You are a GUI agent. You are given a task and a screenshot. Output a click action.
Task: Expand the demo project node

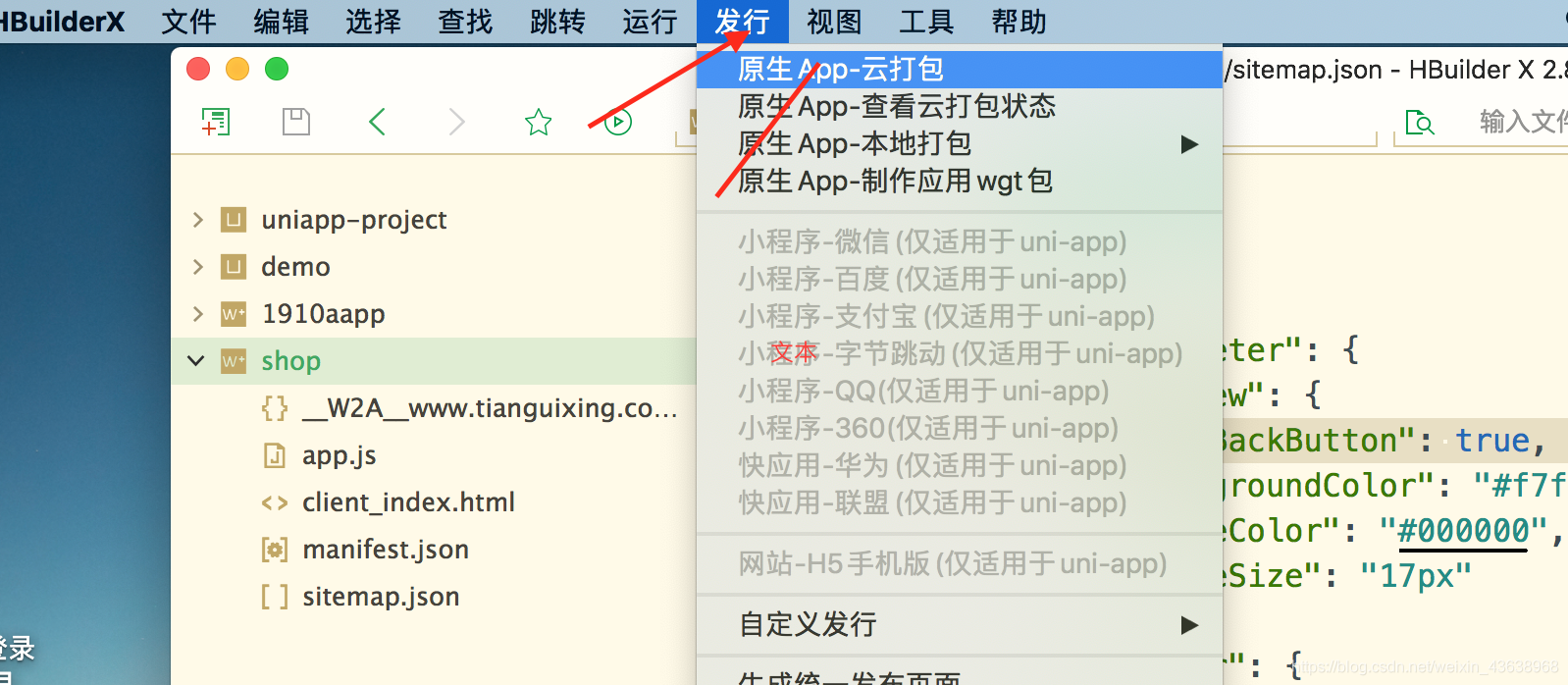pyautogui.click(x=198, y=266)
